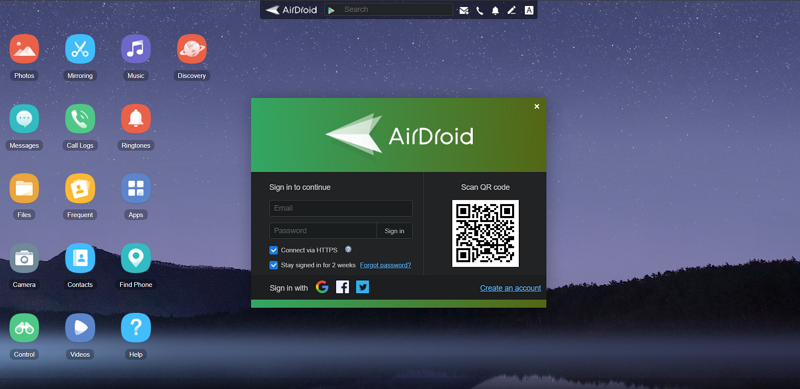Click the new message envelope icon in top bar
This screenshot has height=389, width=800.
(463, 10)
